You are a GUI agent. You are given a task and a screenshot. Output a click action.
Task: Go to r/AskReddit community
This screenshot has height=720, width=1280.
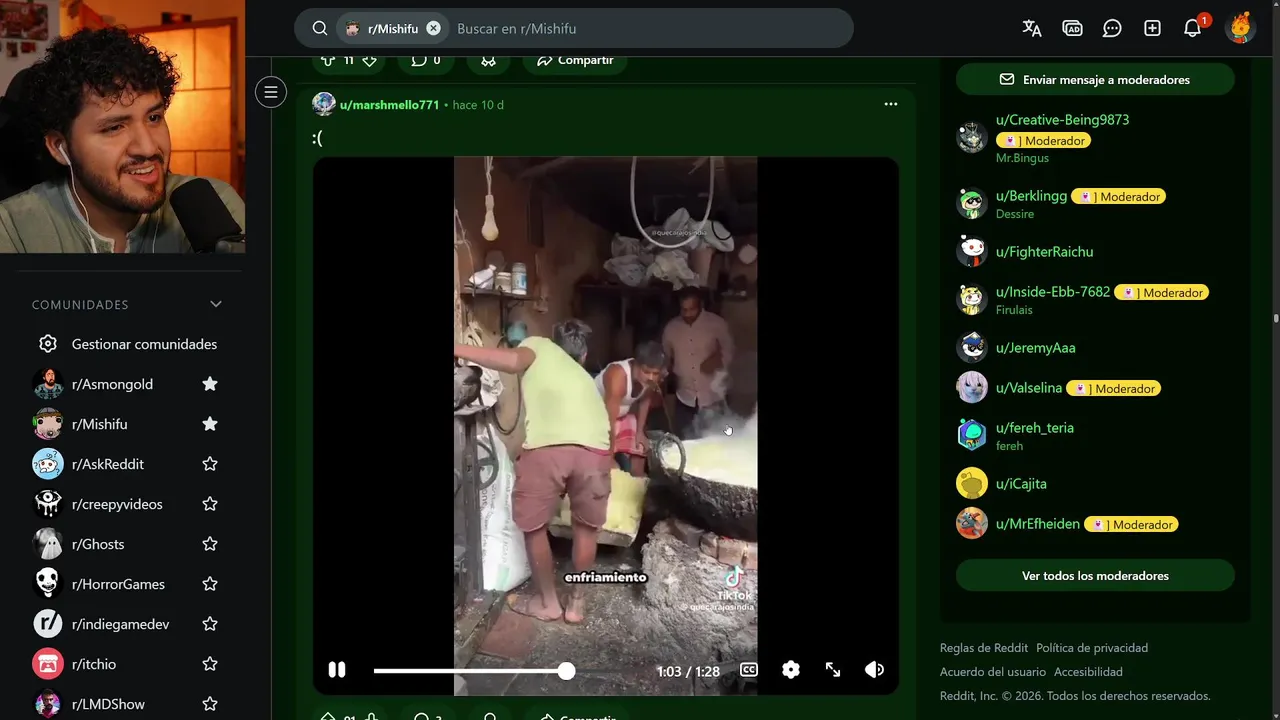click(108, 464)
